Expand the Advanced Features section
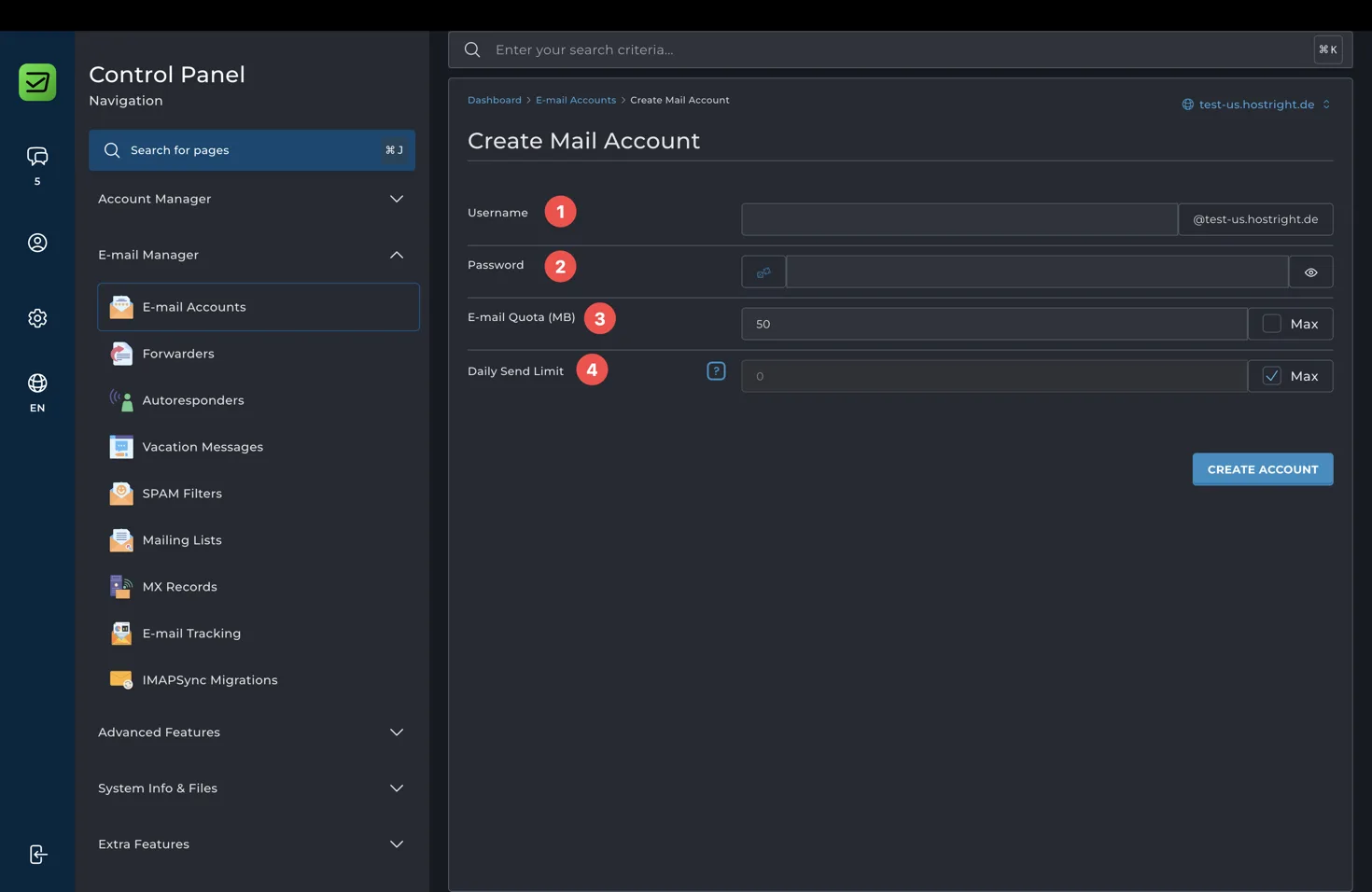Image resolution: width=1372 pixels, height=892 pixels. click(252, 732)
